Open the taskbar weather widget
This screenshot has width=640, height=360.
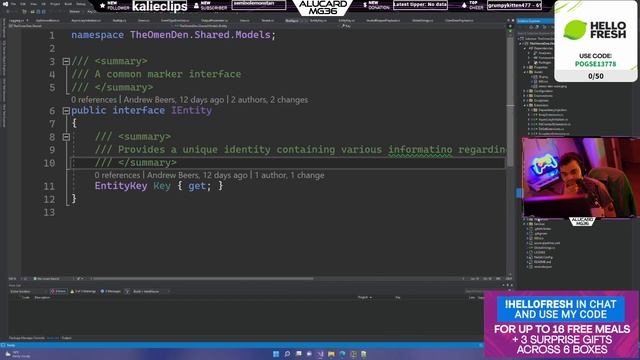17,354
